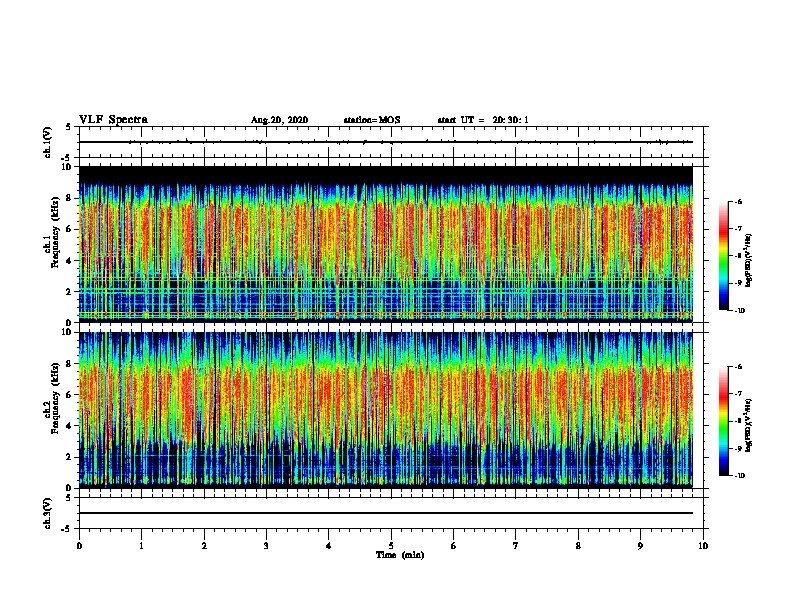This screenshot has height=612, width=792.
Task: Click the time axis tick label "0"
Action: [79, 546]
